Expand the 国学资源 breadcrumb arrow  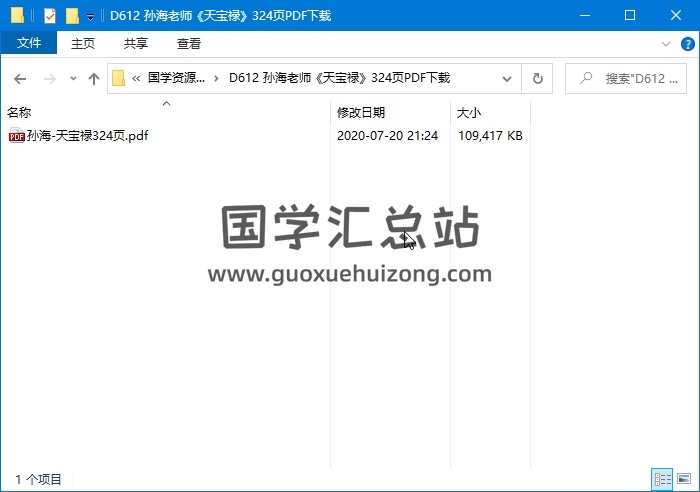point(216,79)
